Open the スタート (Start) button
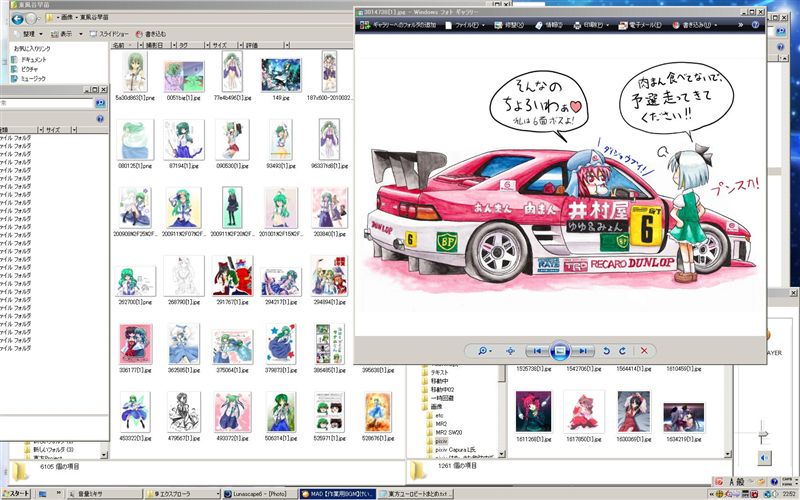 [x=16, y=494]
